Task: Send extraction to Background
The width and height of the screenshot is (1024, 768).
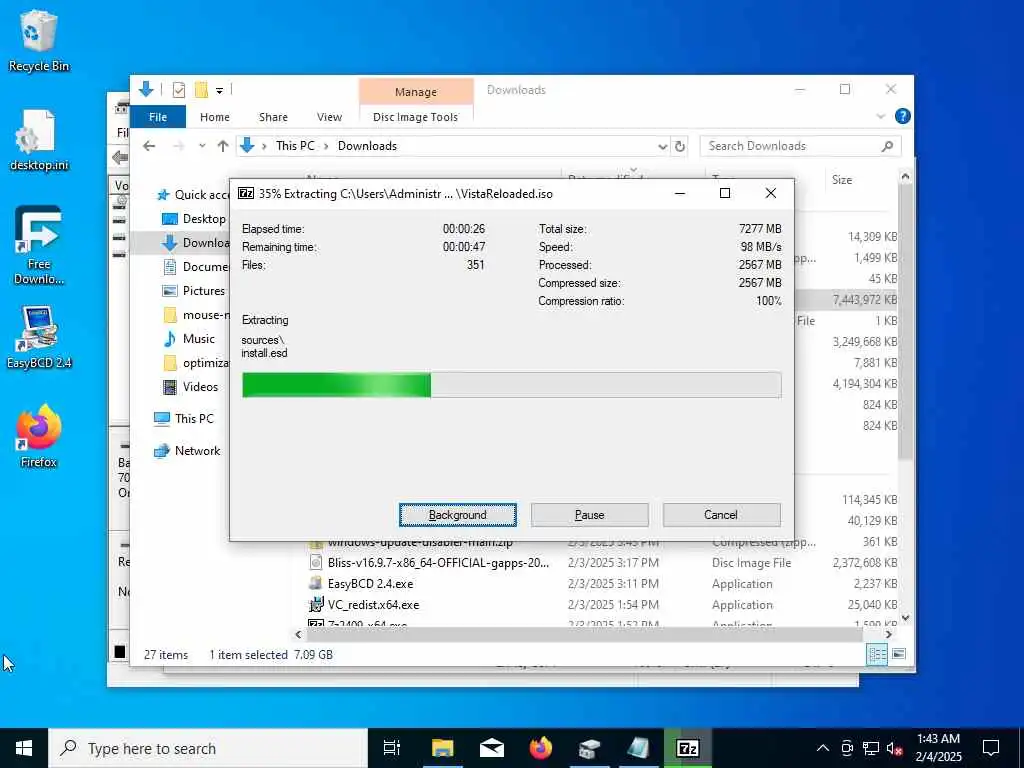Action: (x=457, y=515)
